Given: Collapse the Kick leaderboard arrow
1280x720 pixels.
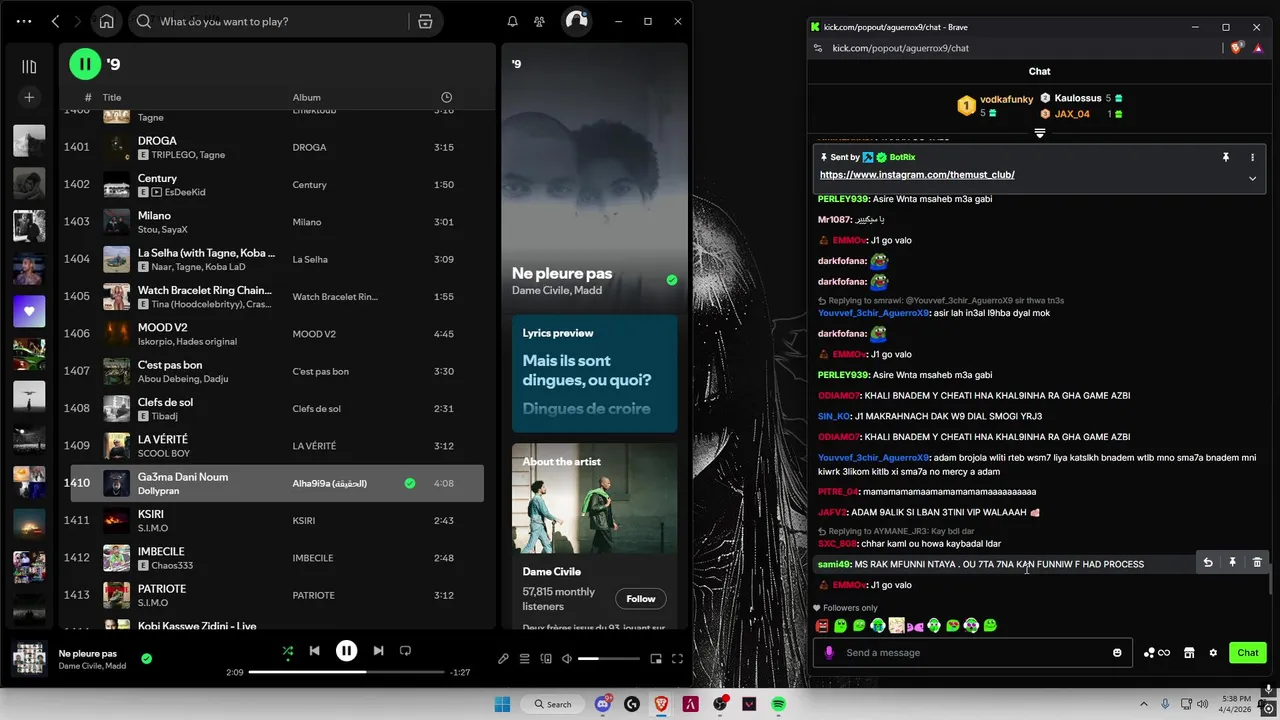Looking at the screenshot, I should click(1039, 134).
